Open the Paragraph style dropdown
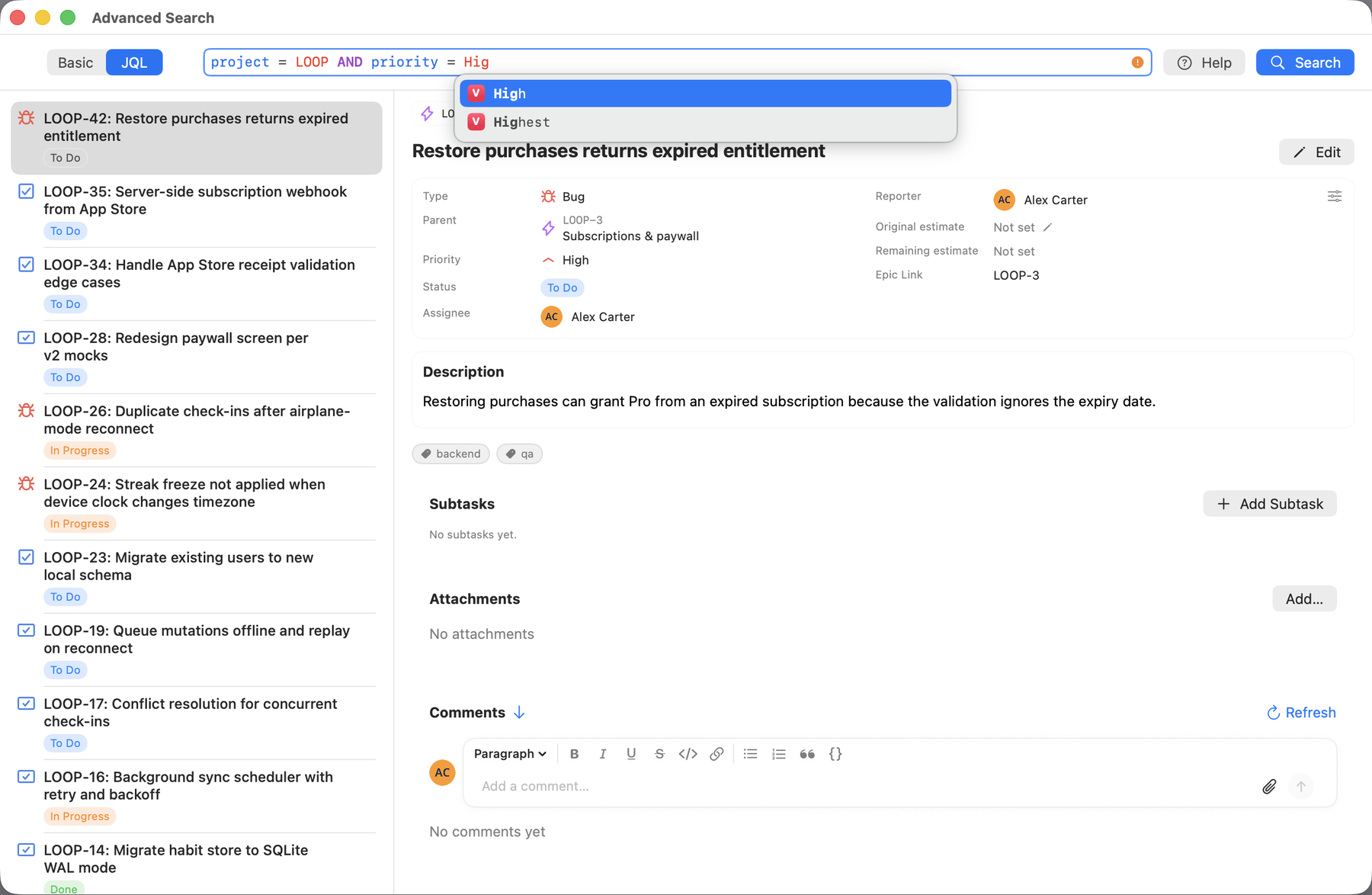Screen dimensions: 1372x895 click(x=510, y=754)
